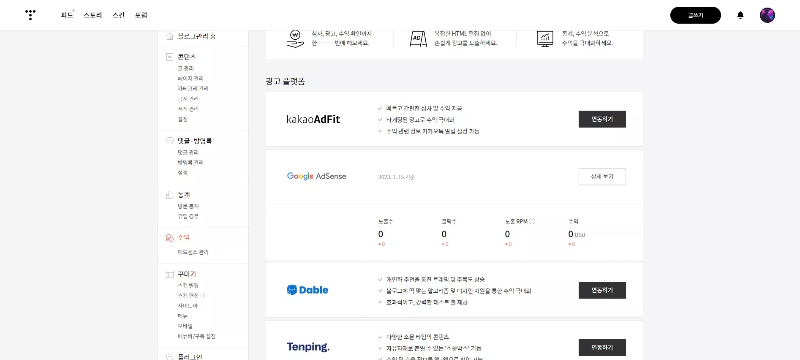
Task: Click 연동하기 button for Tenping
Action: coord(602,347)
